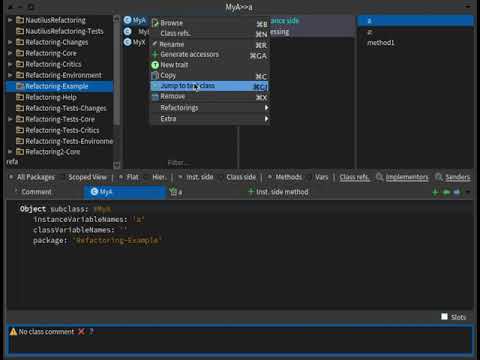This screenshot has height=360, width=480.
Task: Click the folder icon of Refactoring-Help
Action: point(20,97)
